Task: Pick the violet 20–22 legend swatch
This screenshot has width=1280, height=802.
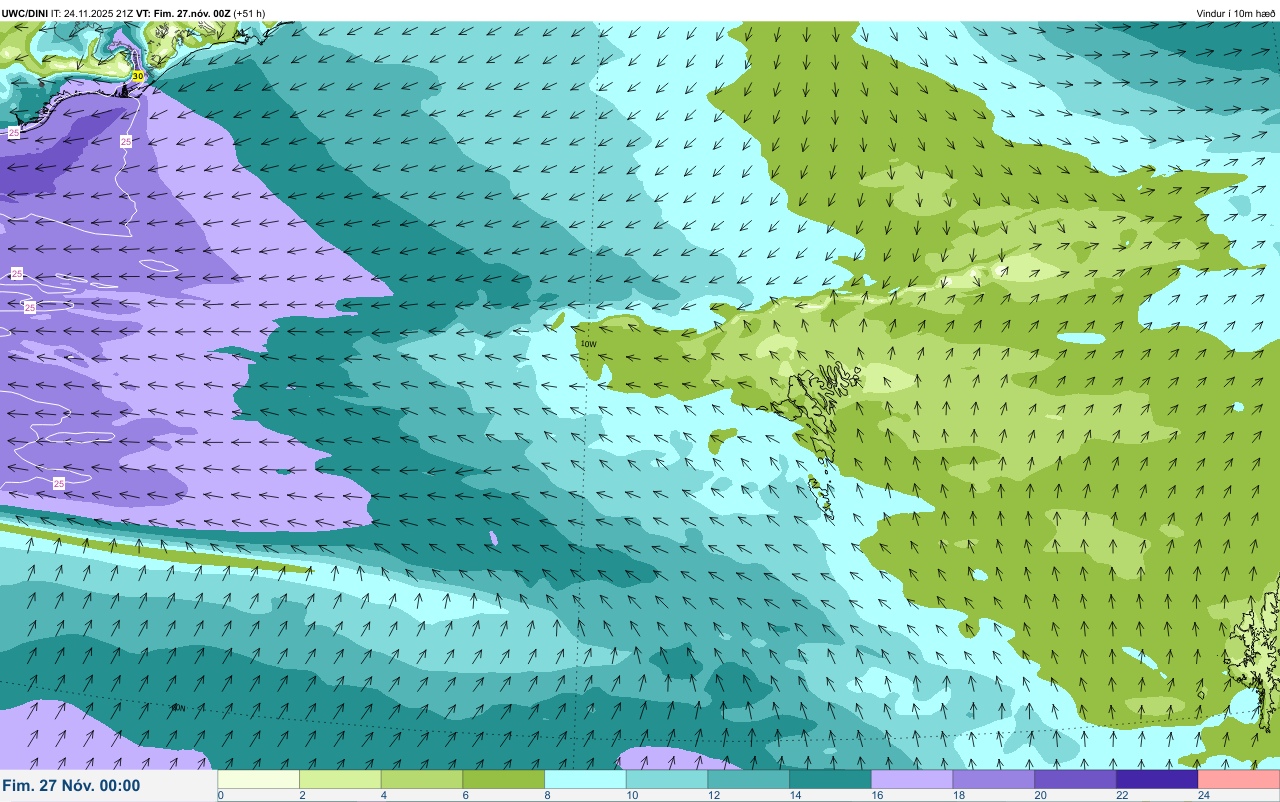Action: [x=1076, y=779]
